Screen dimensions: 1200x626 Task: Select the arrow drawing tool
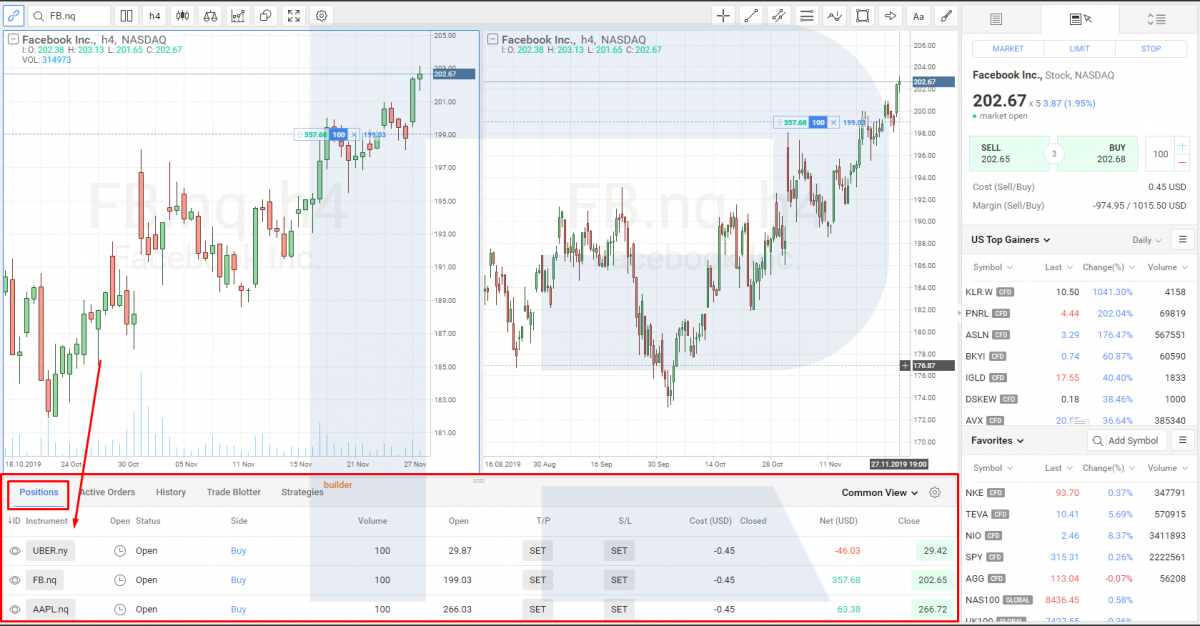coord(891,16)
